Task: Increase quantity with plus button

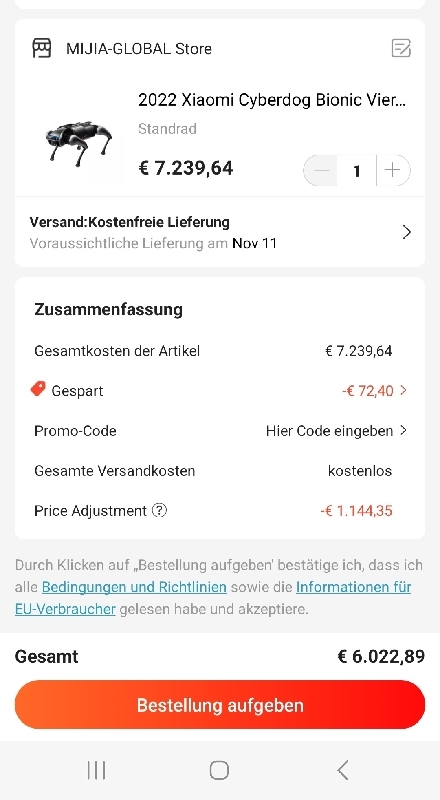Action: [x=393, y=170]
